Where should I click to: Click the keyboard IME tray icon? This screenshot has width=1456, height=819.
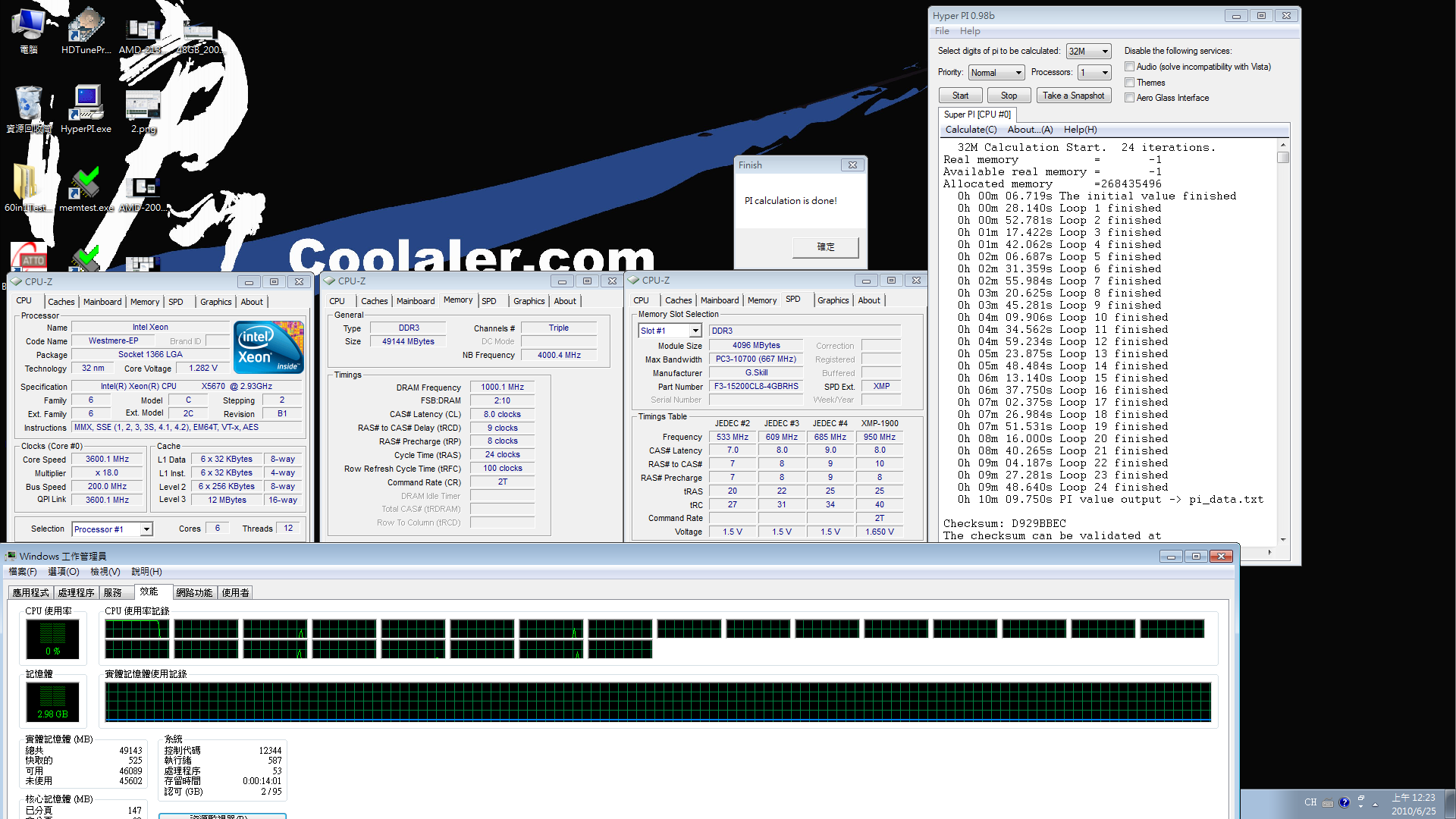(x=1328, y=803)
